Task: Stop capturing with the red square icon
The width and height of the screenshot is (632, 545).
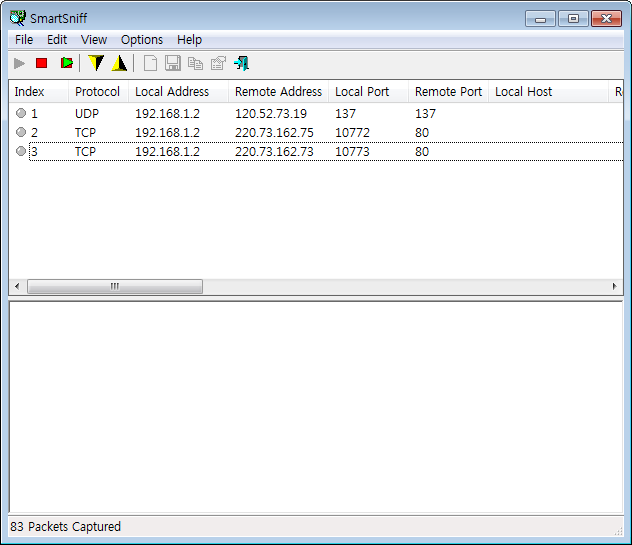Action: [x=42, y=63]
